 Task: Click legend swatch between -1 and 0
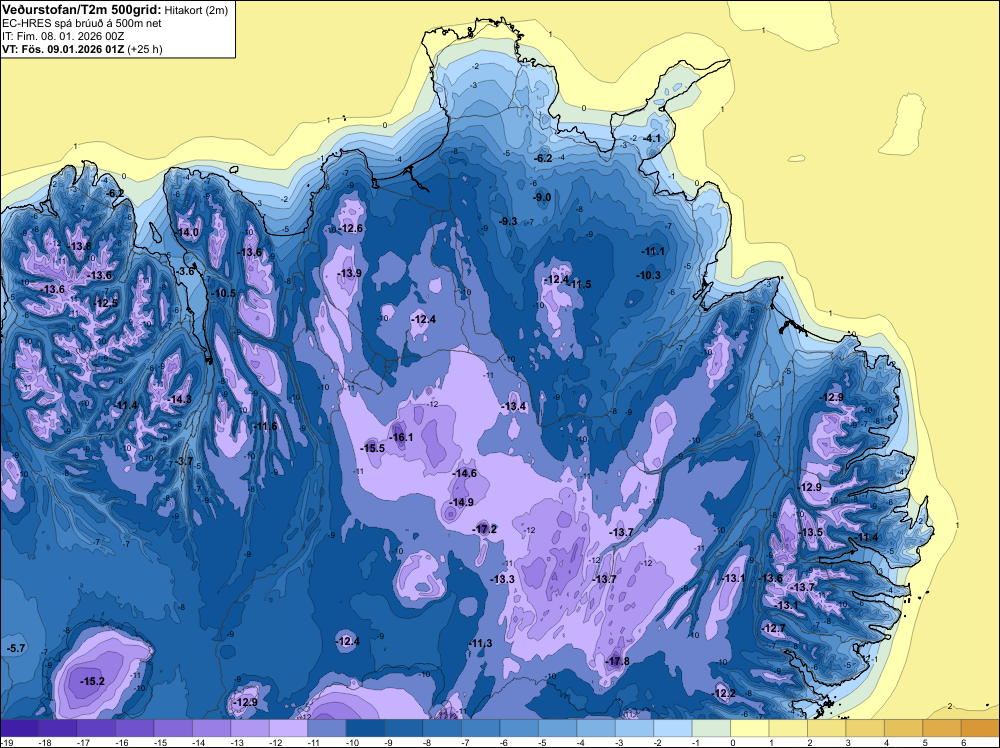[x=711, y=728]
